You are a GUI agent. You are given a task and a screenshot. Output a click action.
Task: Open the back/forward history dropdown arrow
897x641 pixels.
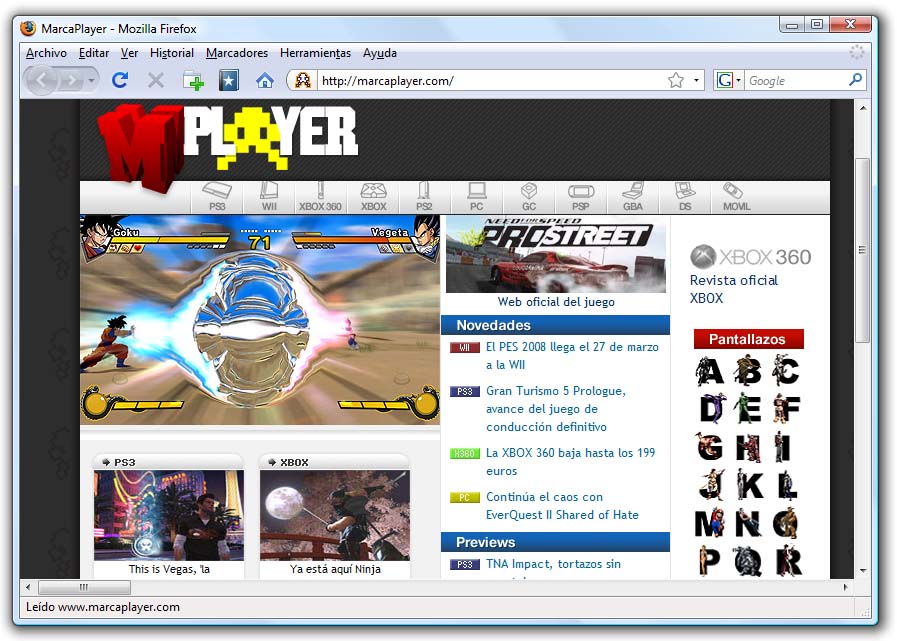tap(92, 81)
